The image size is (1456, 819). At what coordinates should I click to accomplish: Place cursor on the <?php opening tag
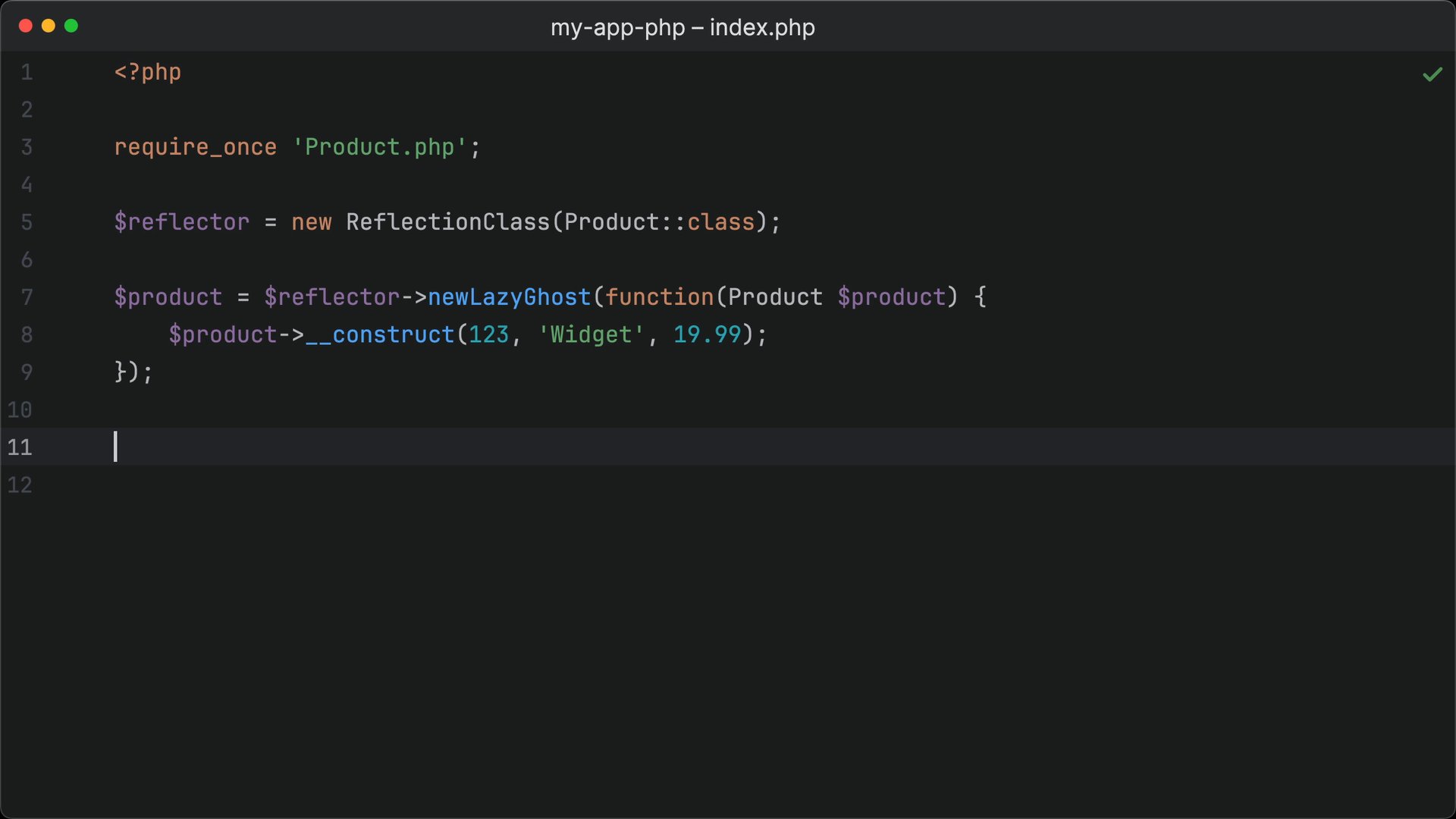point(148,72)
